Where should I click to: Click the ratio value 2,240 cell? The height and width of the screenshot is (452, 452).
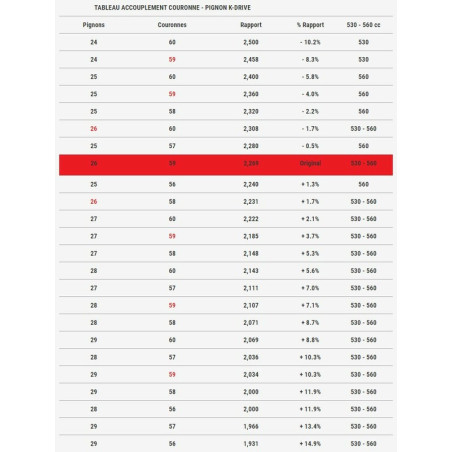[251, 184]
